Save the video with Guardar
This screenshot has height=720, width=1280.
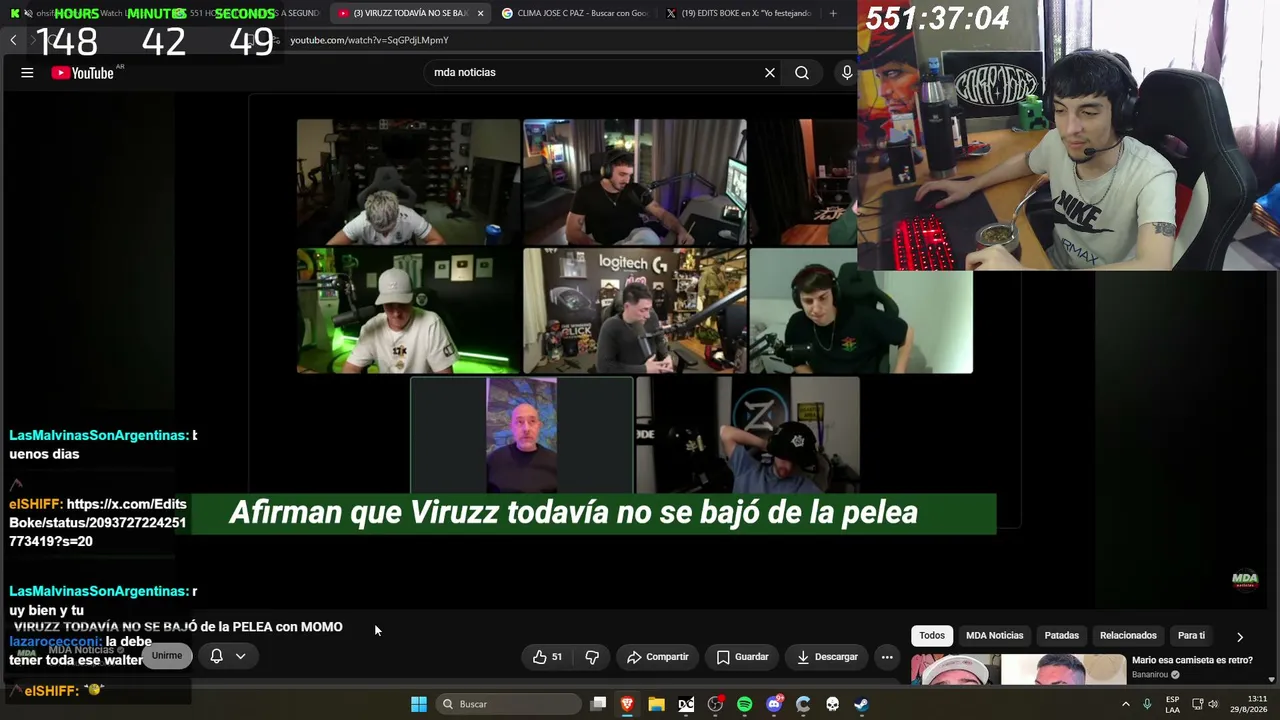click(x=743, y=657)
